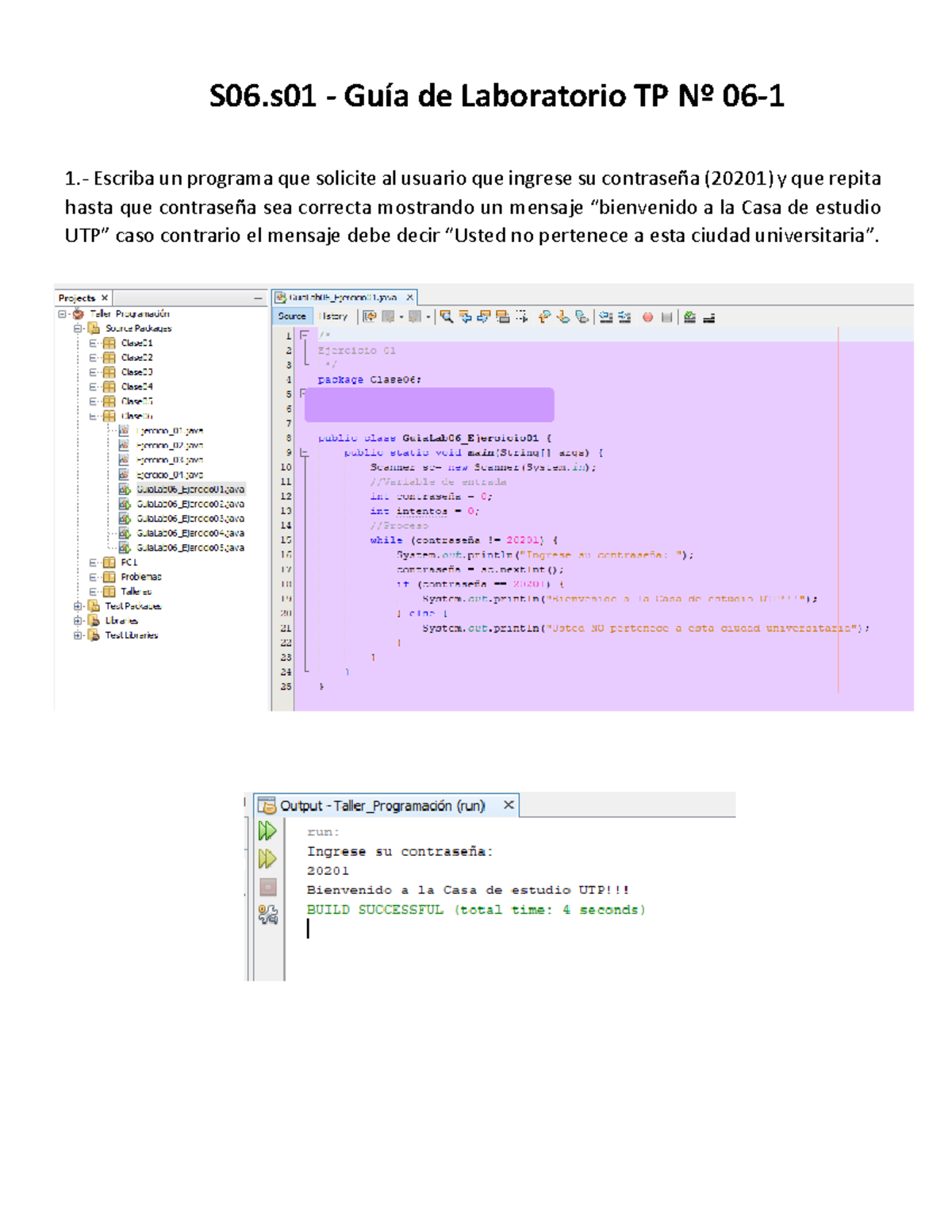Expand the Test Packages tree node

[x=78, y=606]
